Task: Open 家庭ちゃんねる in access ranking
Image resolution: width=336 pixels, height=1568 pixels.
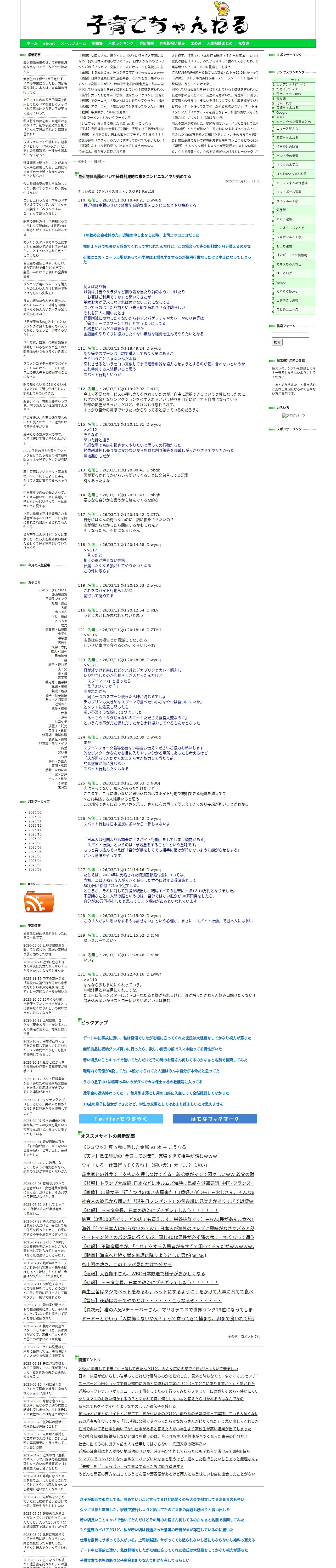Action: point(287,137)
